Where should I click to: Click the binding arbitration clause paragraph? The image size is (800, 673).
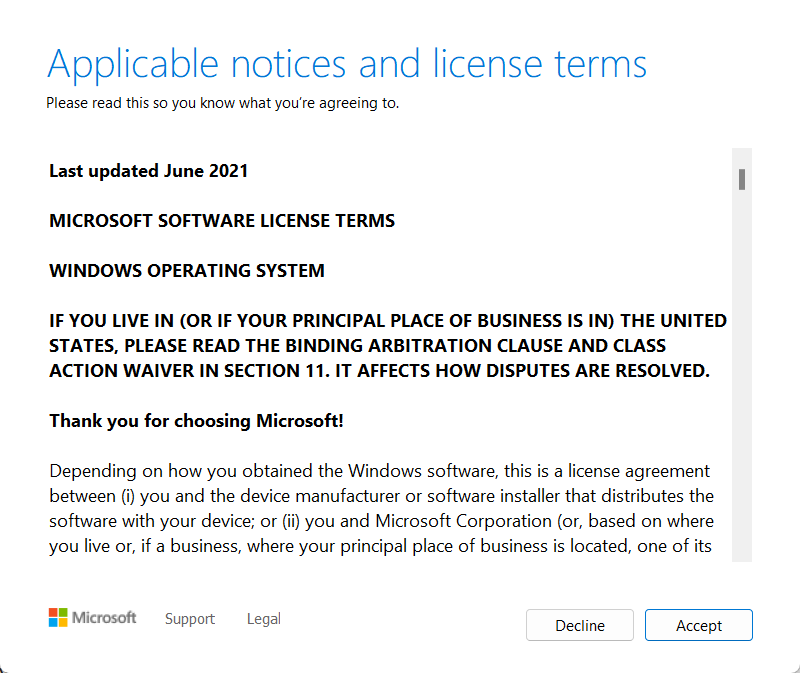point(388,345)
